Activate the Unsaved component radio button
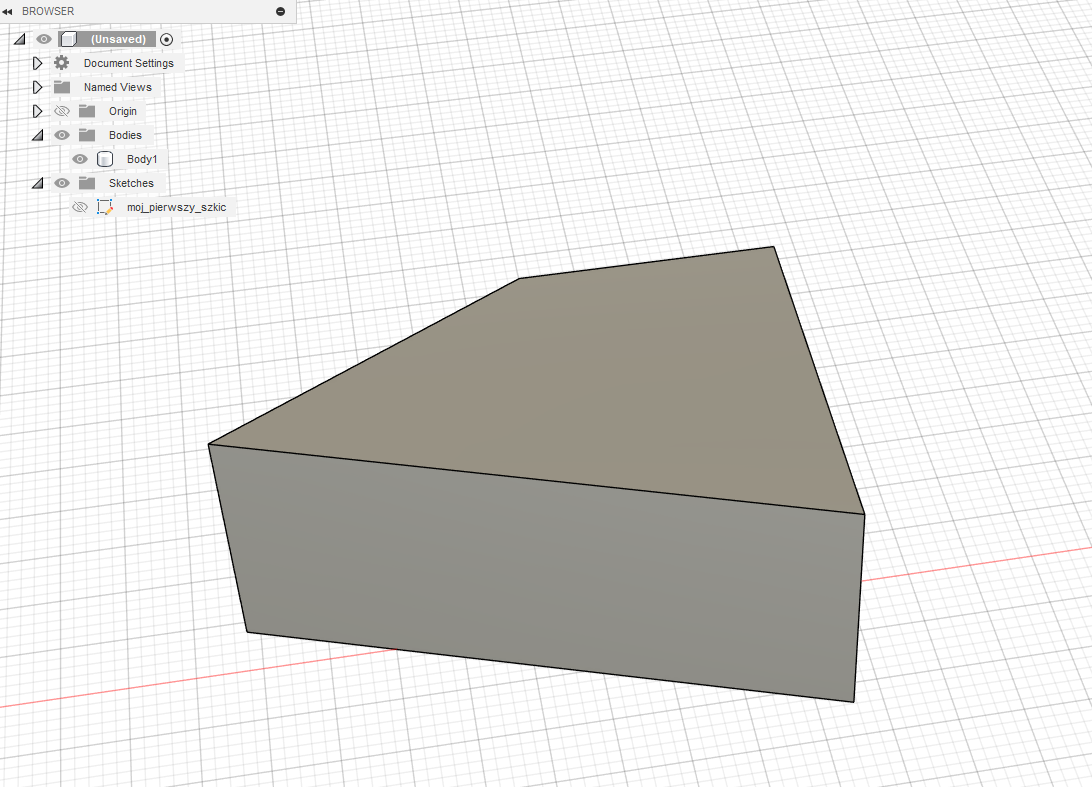Image resolution: width=1092 pixels, height=787 pixels. click(166, 39)
